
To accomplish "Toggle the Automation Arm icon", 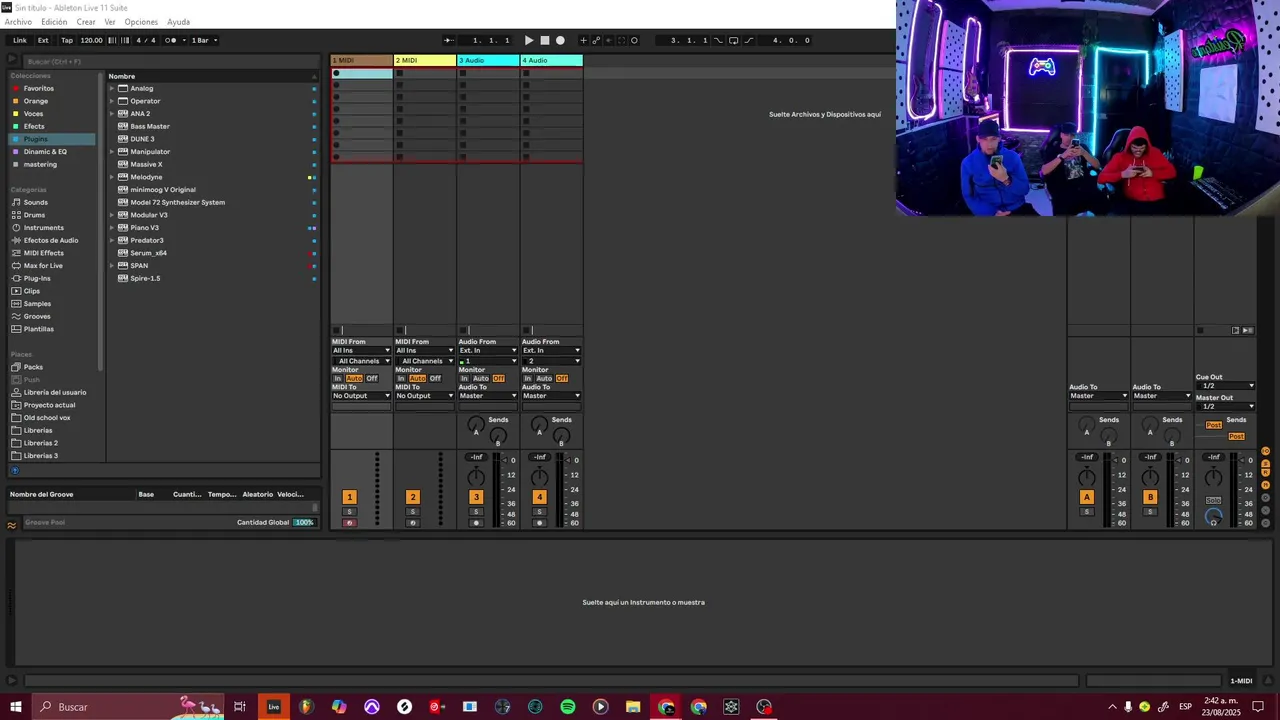I will [x=596, y=40].
